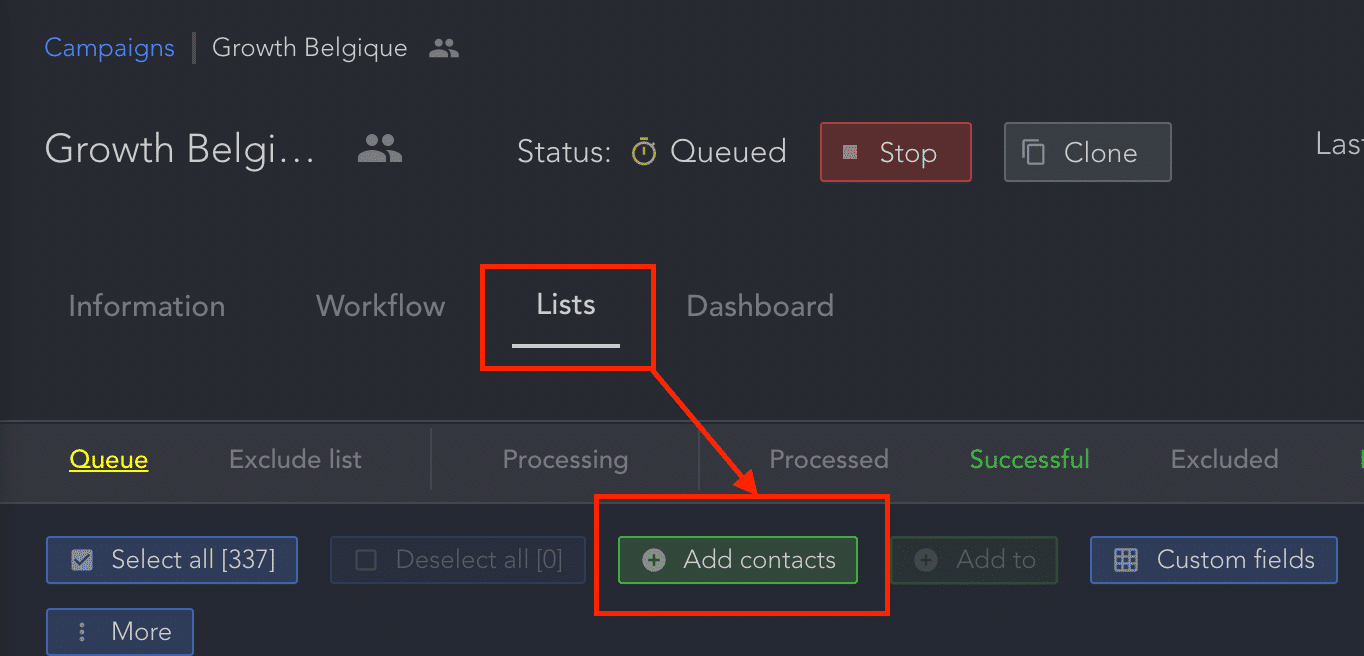Stop the queued campaign
Image resolution: width=1364 pixels, height=656 pixels.
pyautogui.click(x=896, y=152)
